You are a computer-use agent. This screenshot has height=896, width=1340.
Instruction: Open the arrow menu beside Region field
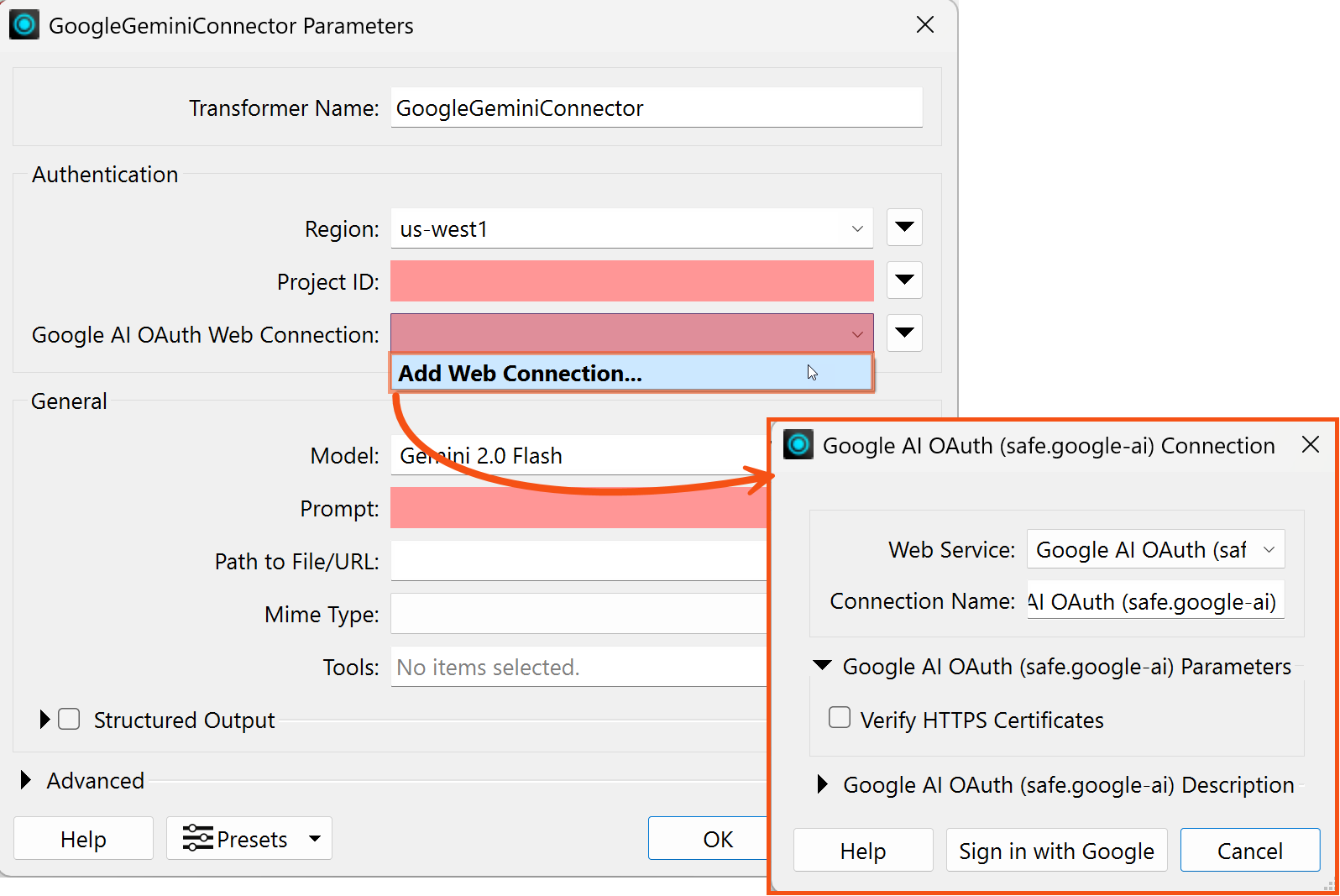click(904, 228)
